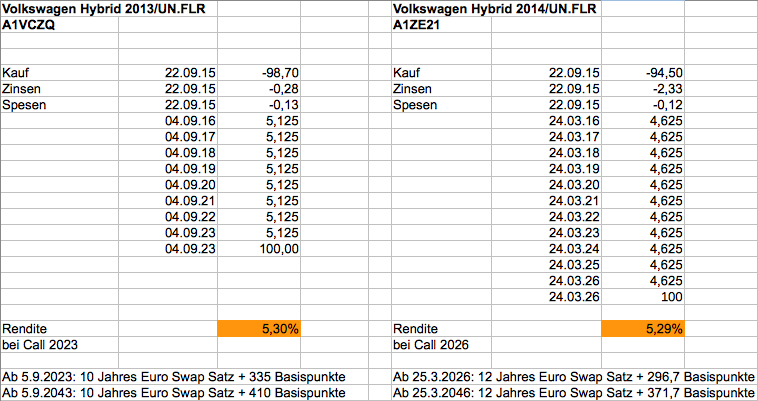Select the Volkswagen Hybrid 2014/UN.FLR title cell

[x=495, y=9]
